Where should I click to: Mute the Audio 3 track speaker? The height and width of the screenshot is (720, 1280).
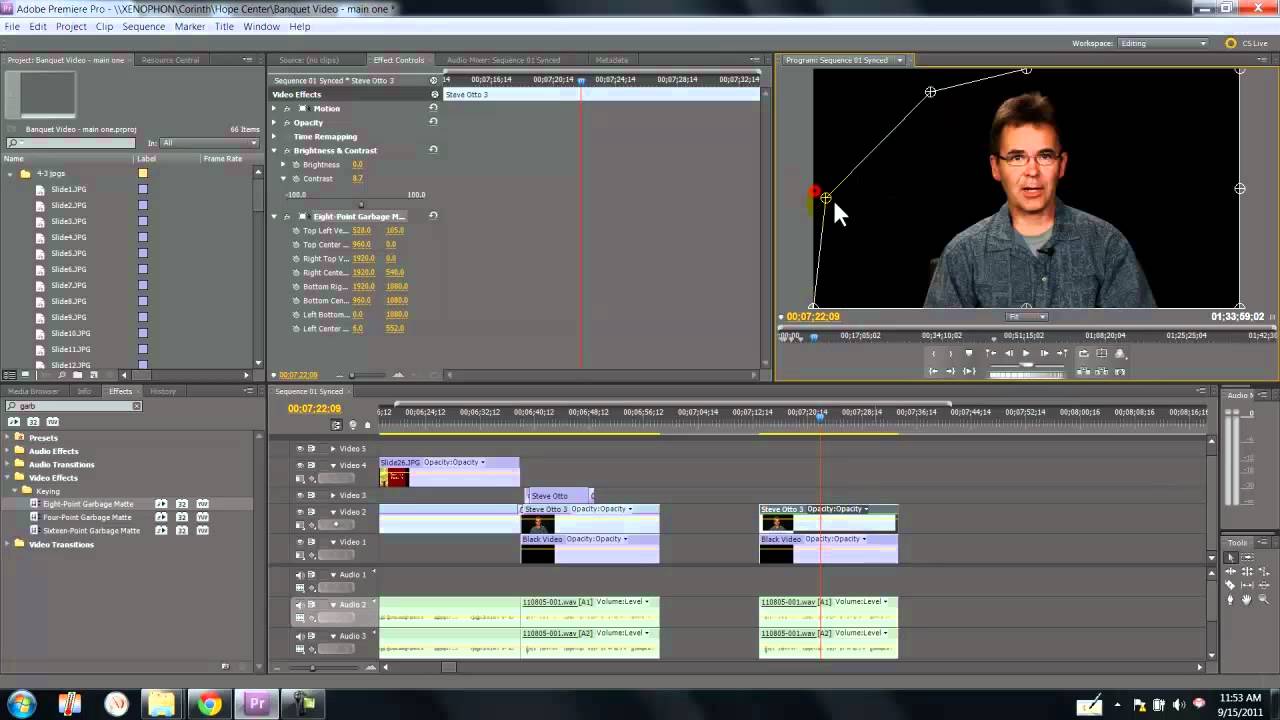(299, 636)
